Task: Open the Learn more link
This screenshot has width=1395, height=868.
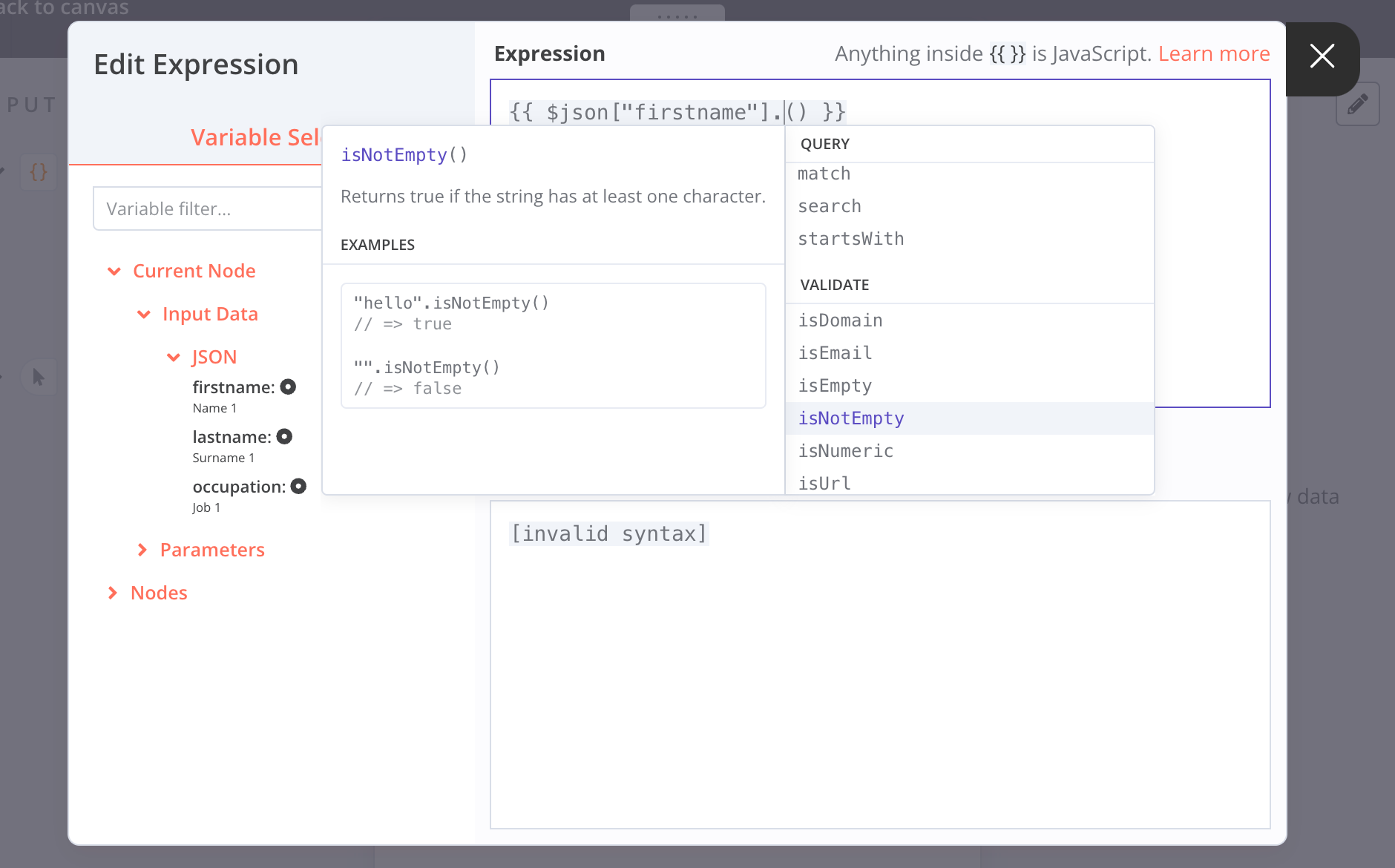Action: point(1213,54)
